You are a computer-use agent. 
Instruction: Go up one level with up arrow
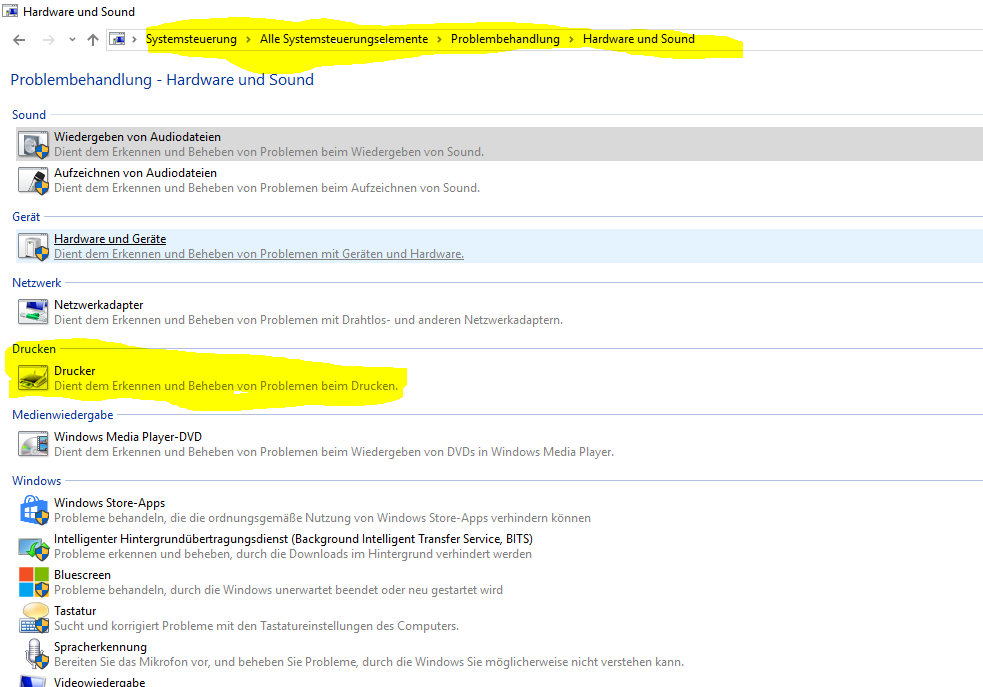pyautogui.click(x=93, y=40)
